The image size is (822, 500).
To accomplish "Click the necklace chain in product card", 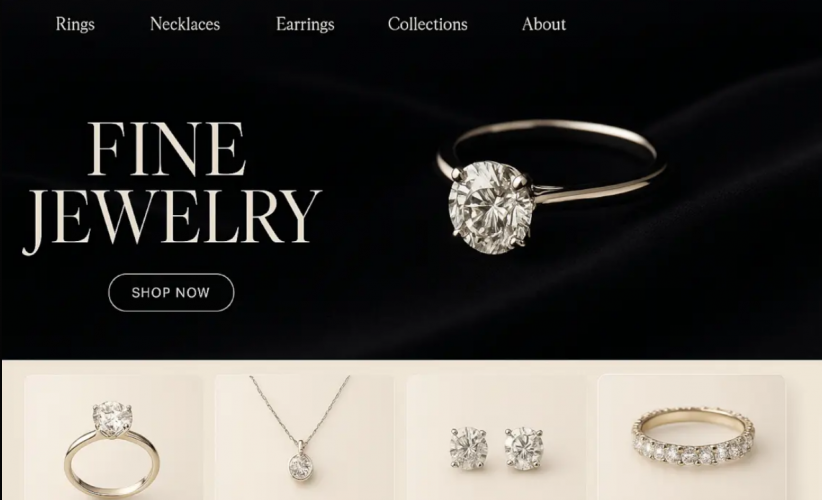I will pos(301,410).
